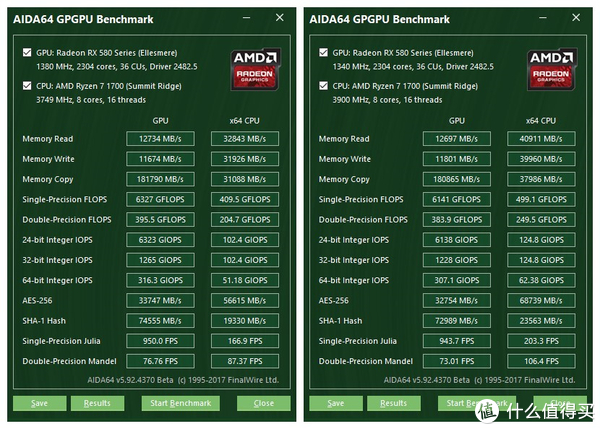Select 6327 GFLOPS single-precision GPU result

pyautogui.click(x=160, y=199)
